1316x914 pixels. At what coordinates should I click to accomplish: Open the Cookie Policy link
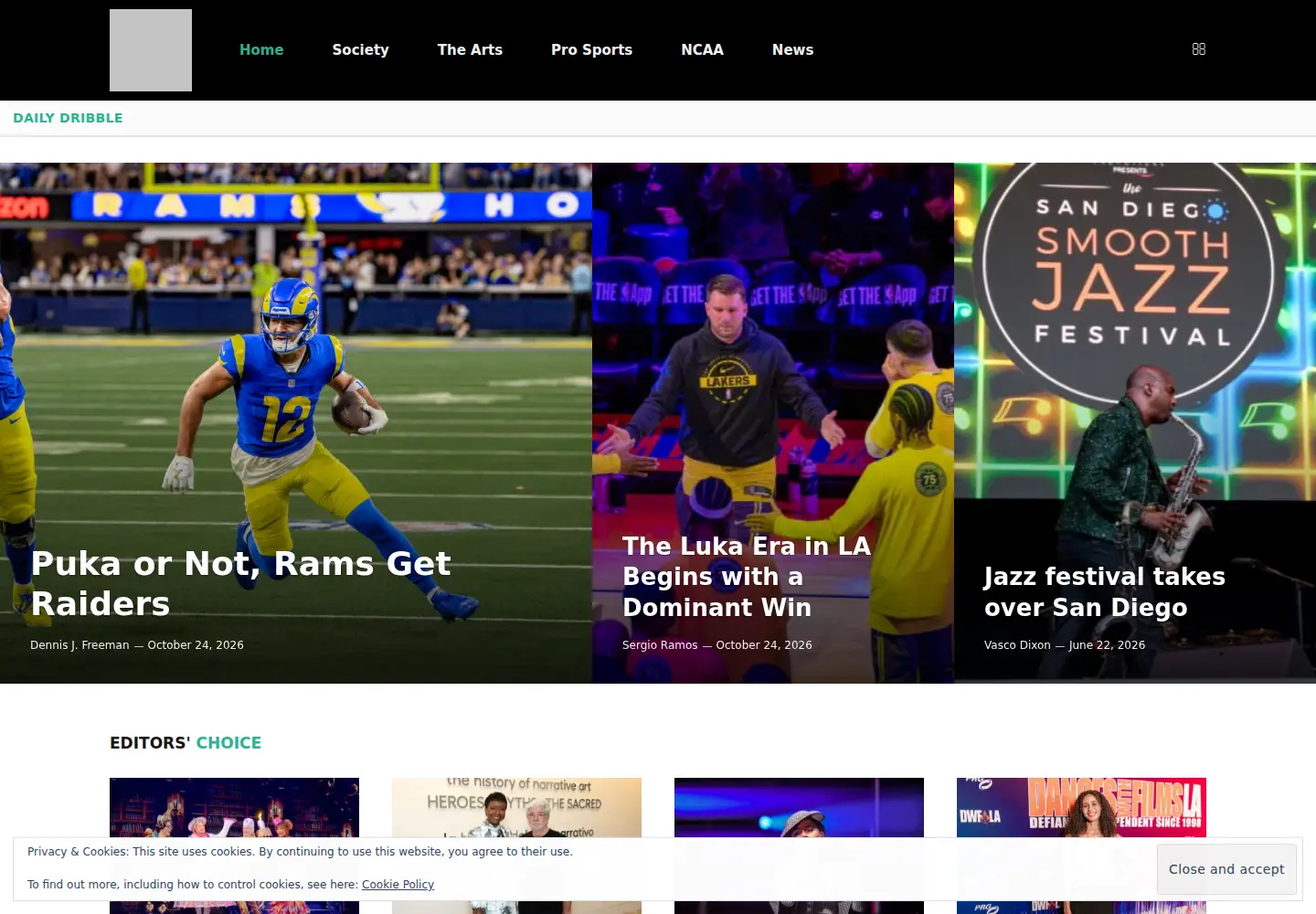tap(398, 885)
